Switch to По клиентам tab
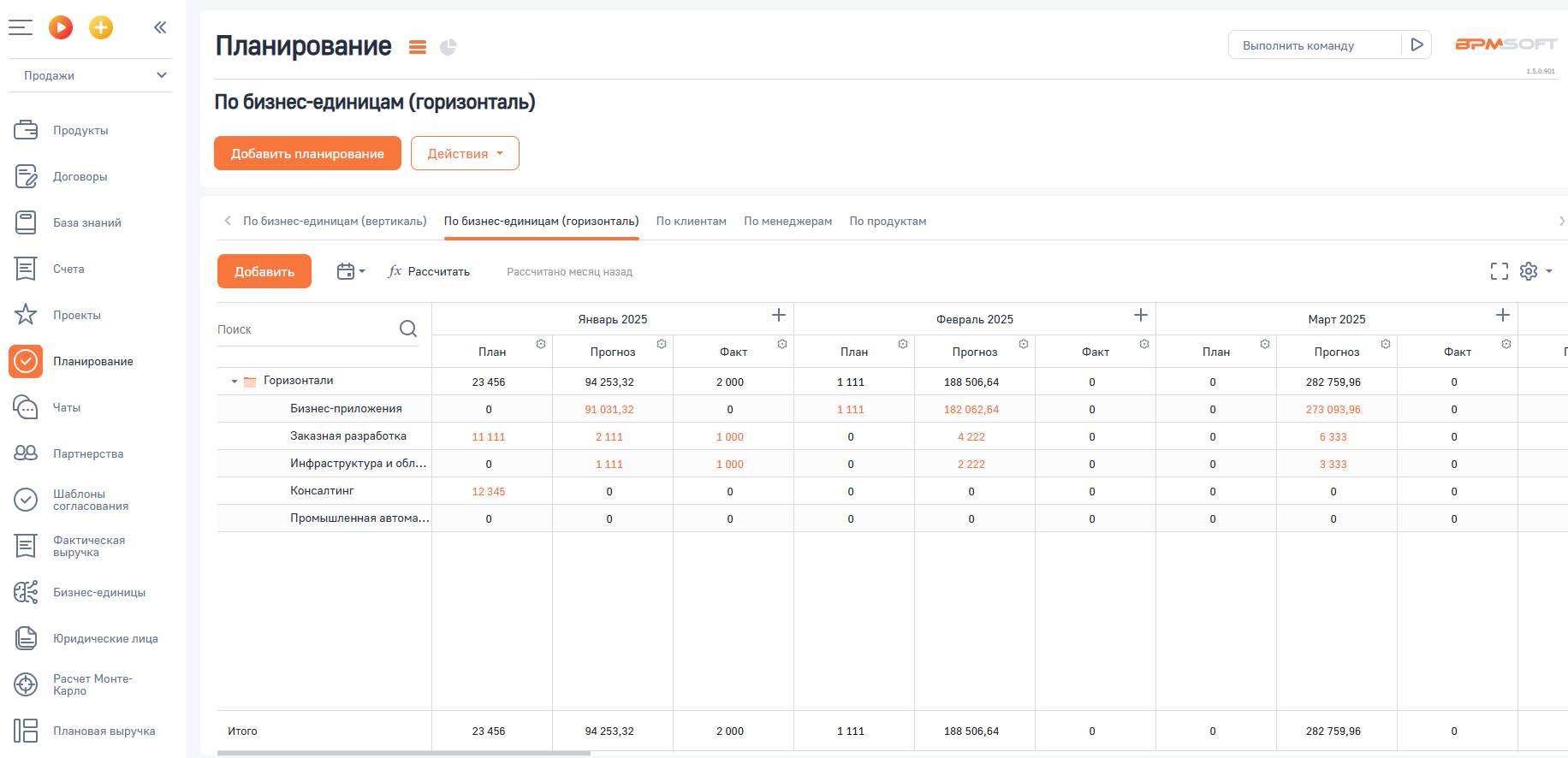 692,221
